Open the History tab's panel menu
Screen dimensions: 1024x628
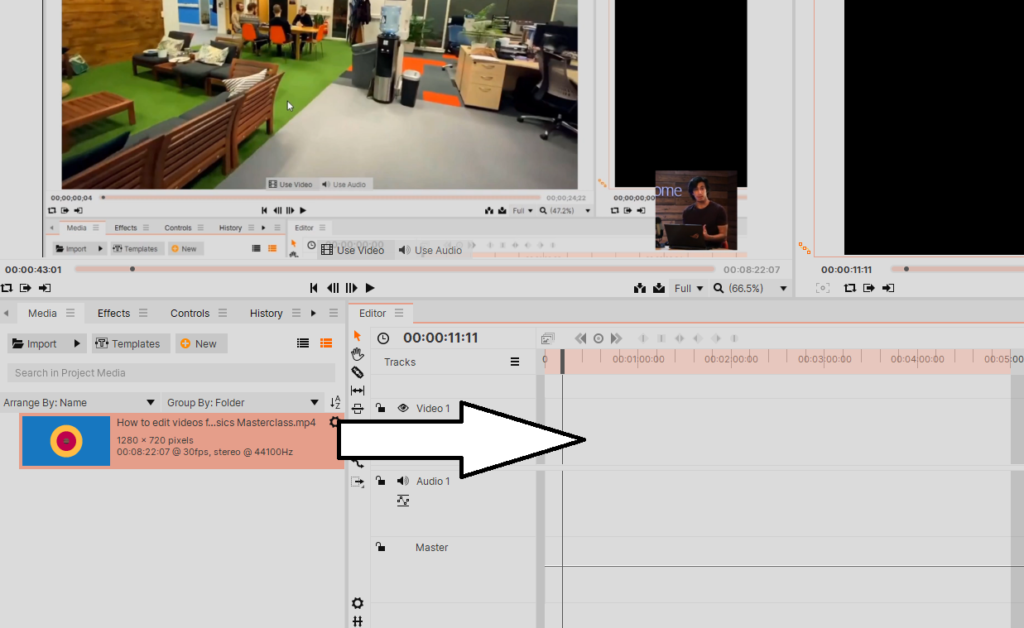pyautogui.click(x=296, y=313)
